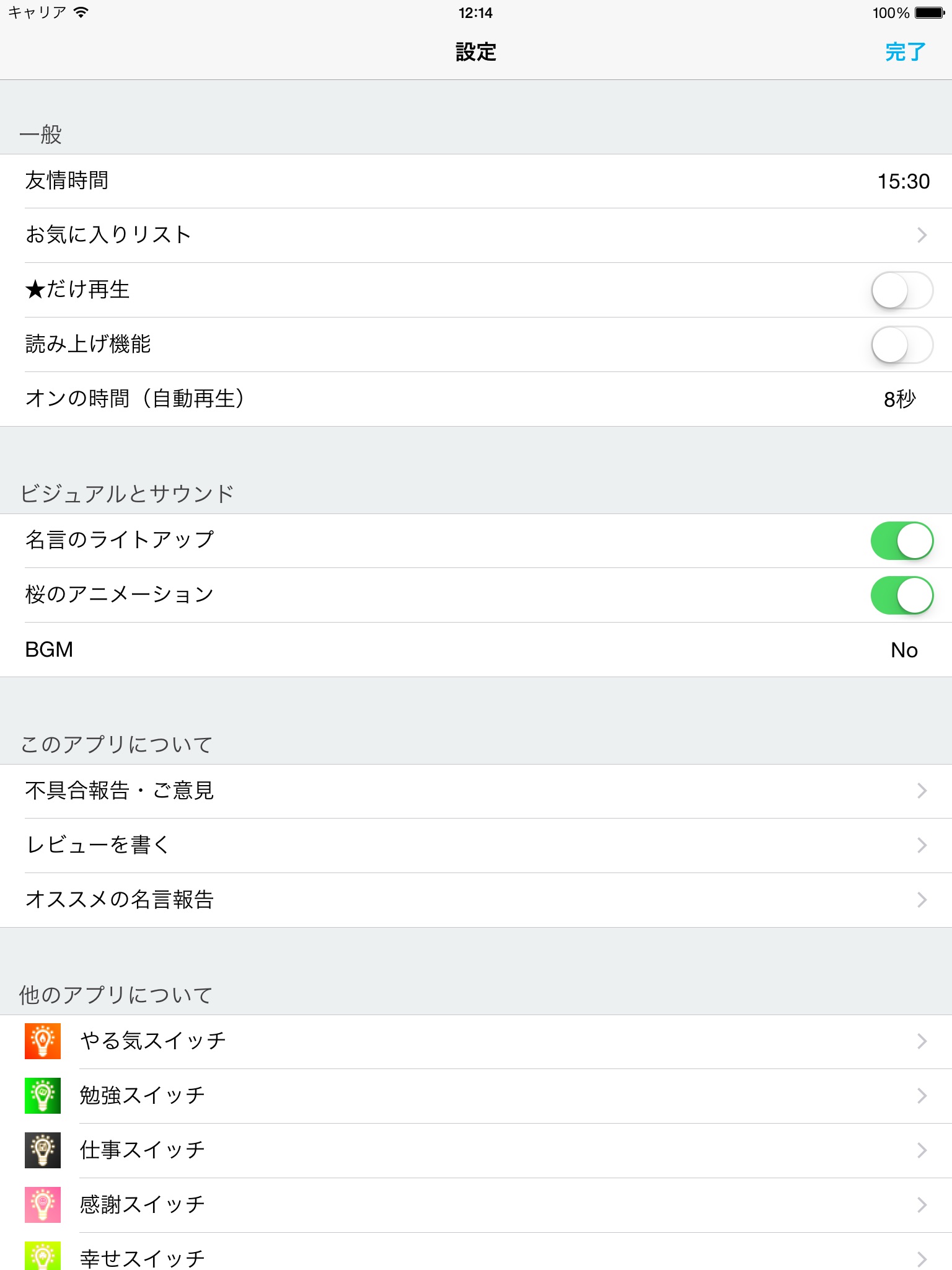The height and width of the screenshot is (1270, 952).
Task: Open お気に入りリスト via its chevron
Action: [922, 235]
